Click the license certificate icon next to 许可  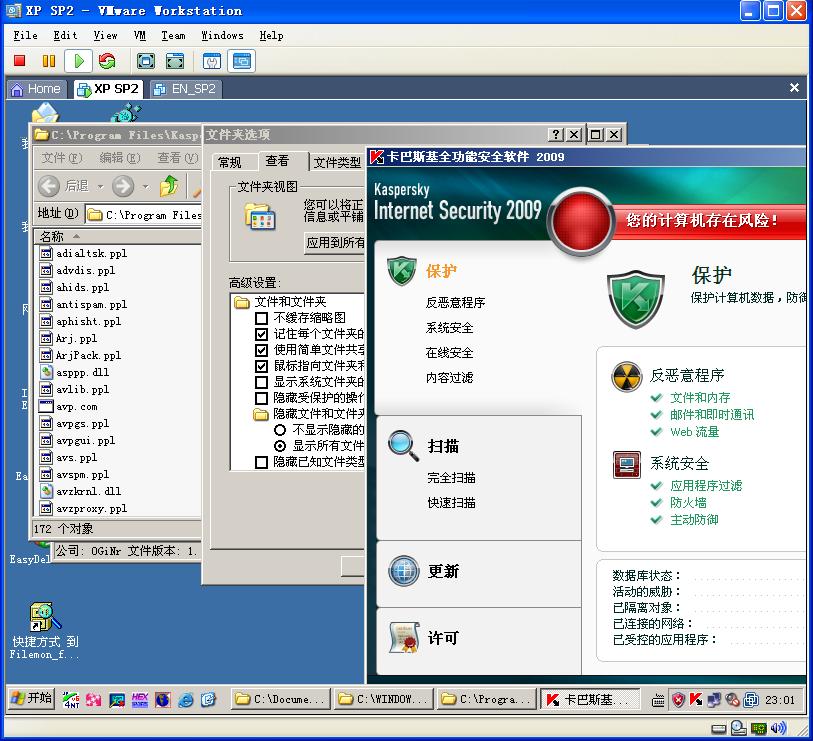(x=403, y=637)
